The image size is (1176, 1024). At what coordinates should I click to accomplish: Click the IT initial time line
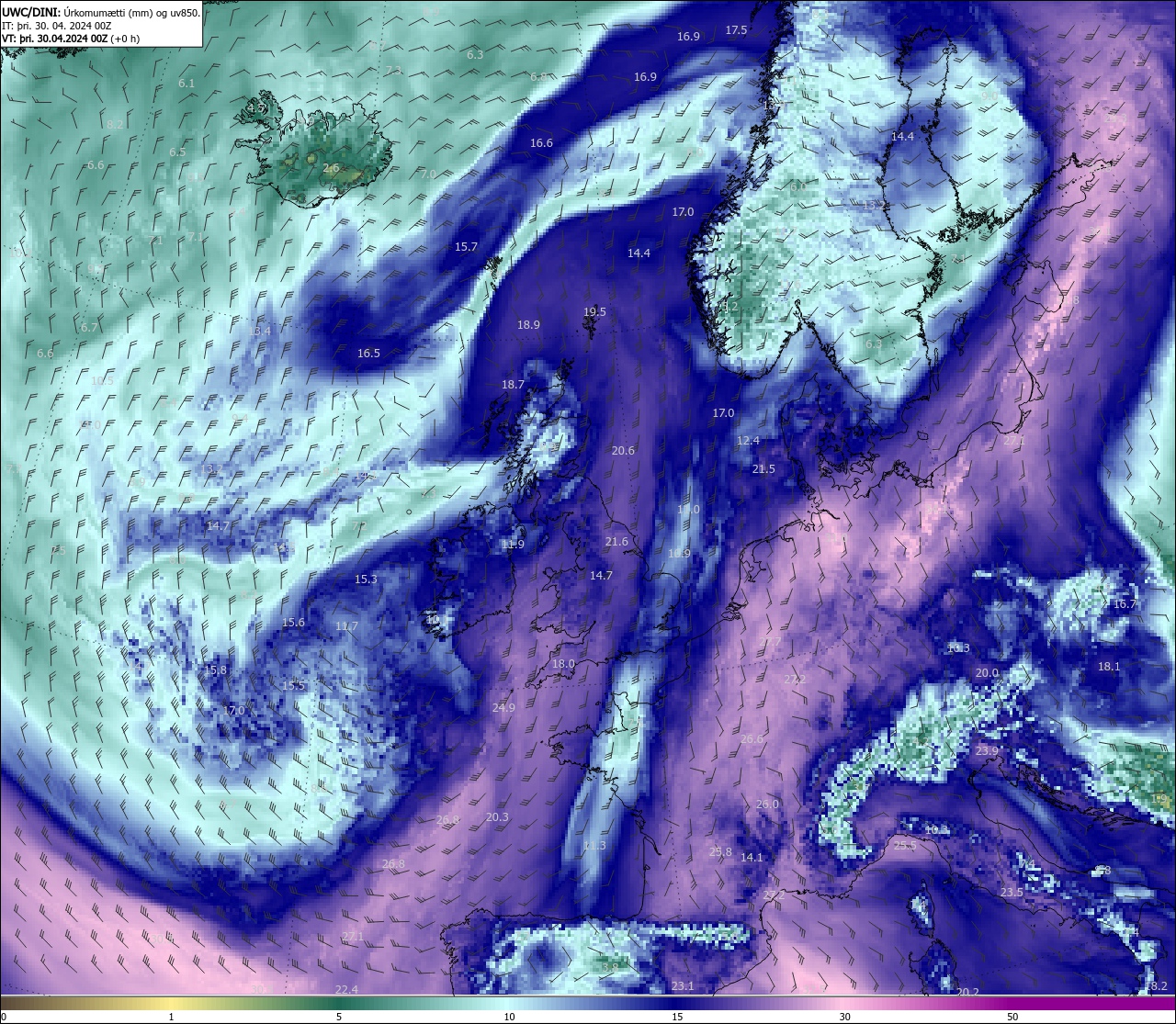(57, 26)
